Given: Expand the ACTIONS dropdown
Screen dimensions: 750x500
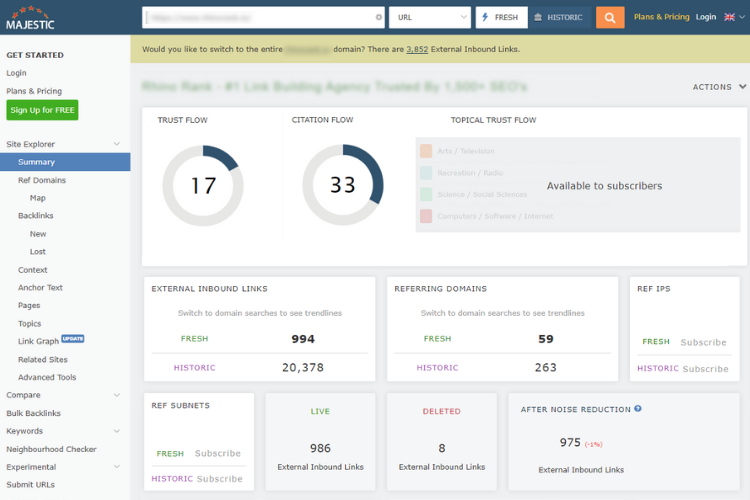Looking at the screenshot, I should pyautogui.click(x=719, y=87).
